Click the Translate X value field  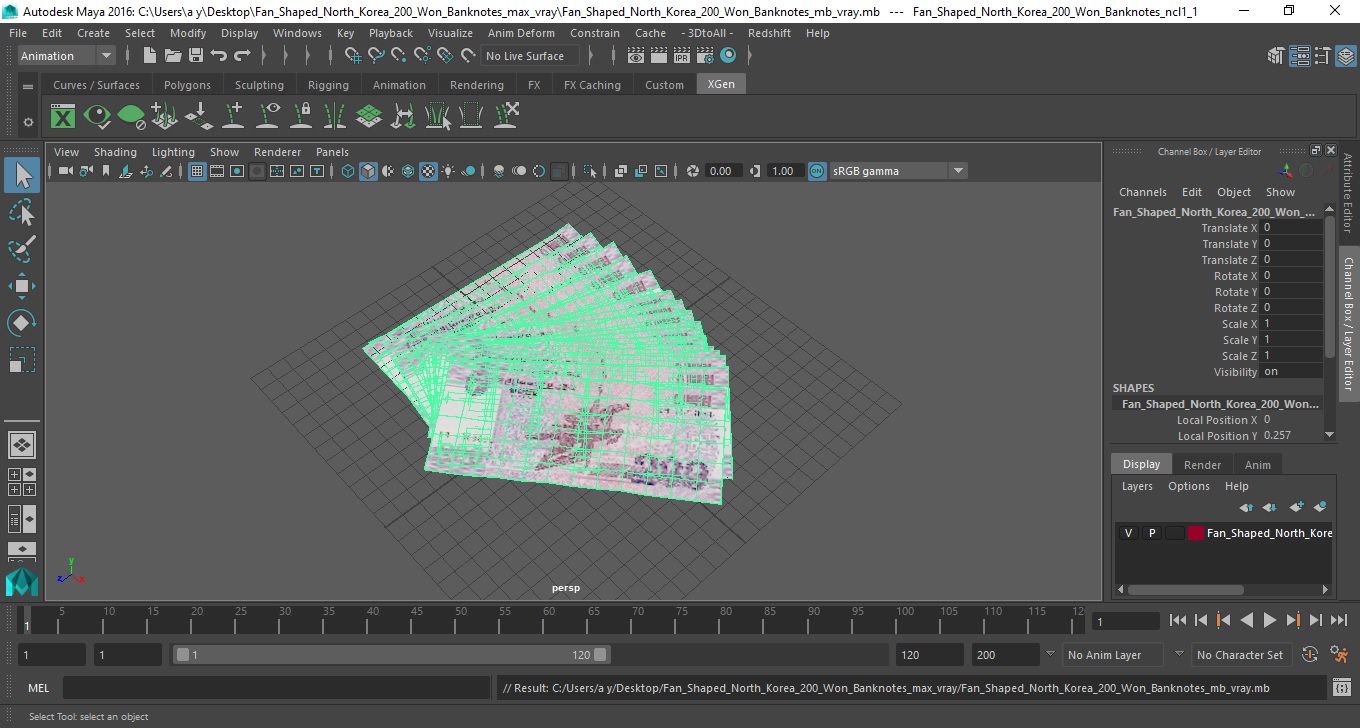pyautogui.click(x=1291, y=228)
